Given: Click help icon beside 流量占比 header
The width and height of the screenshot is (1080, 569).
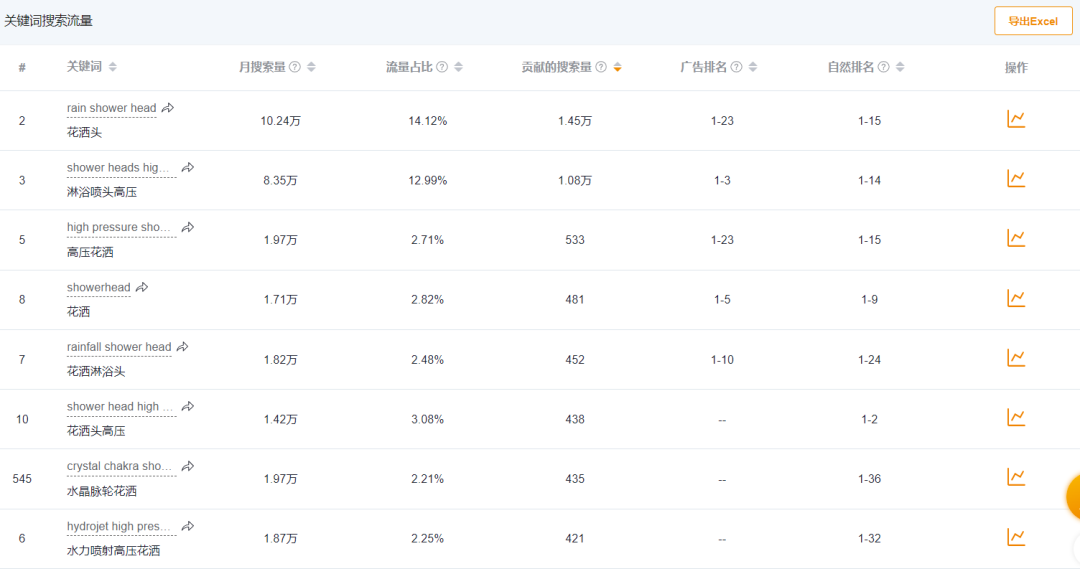Looking at the screenshot, I should click(441, 67).
